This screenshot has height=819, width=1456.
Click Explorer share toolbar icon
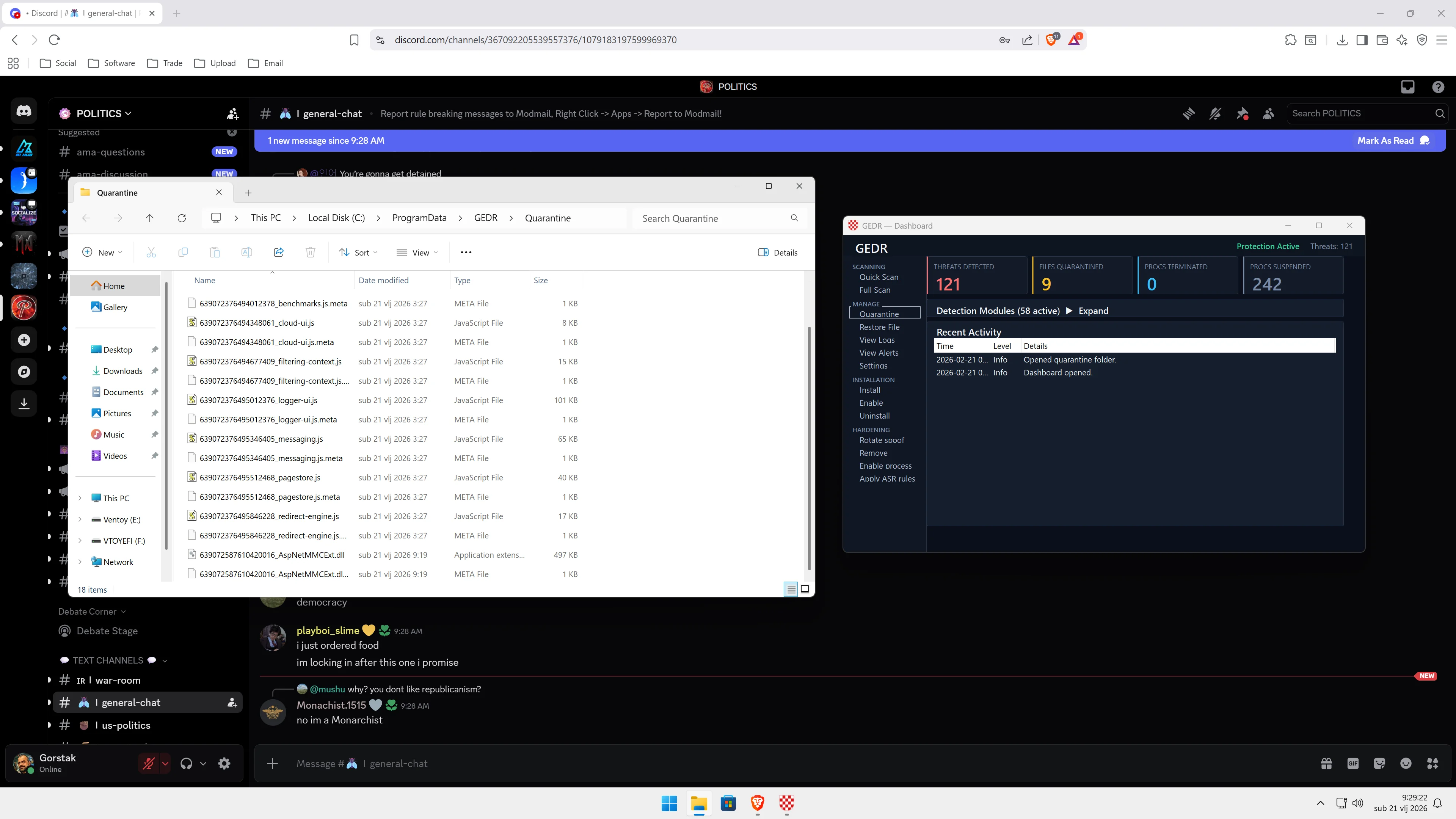pos(279,253)
